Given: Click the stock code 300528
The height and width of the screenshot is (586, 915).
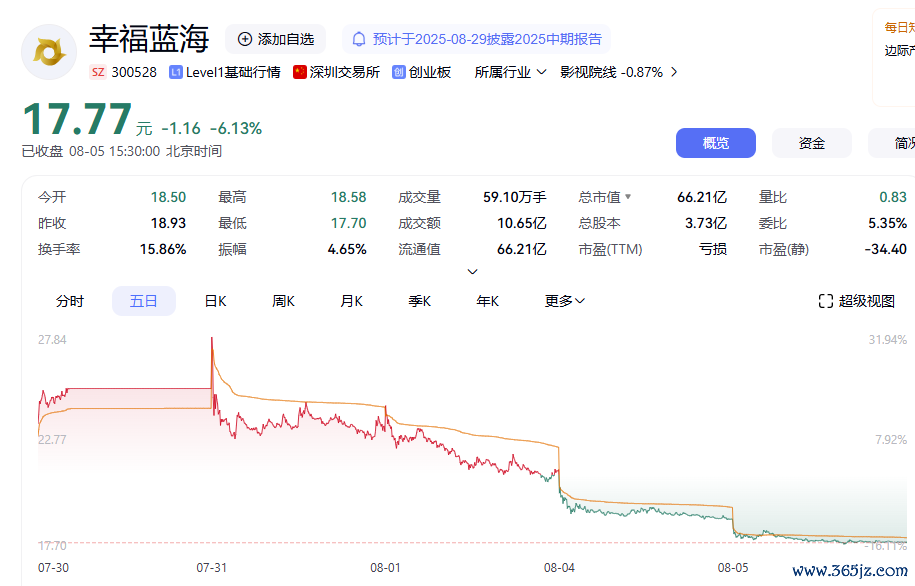Looking at the screenshot, I should tap(134, 72).
